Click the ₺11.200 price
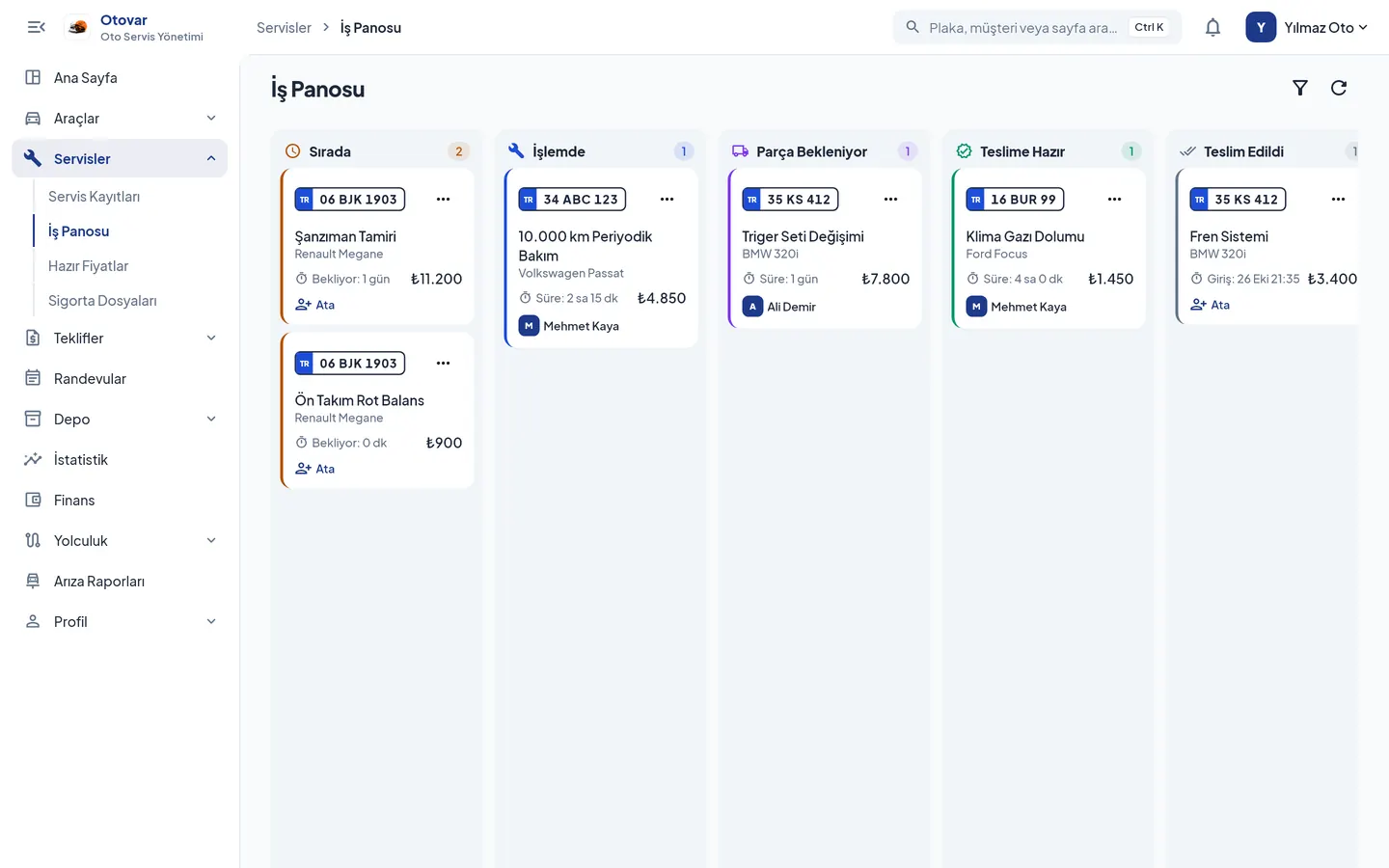Image resolution: width=1389 pixels, height=868 pixels. point(436,279)
